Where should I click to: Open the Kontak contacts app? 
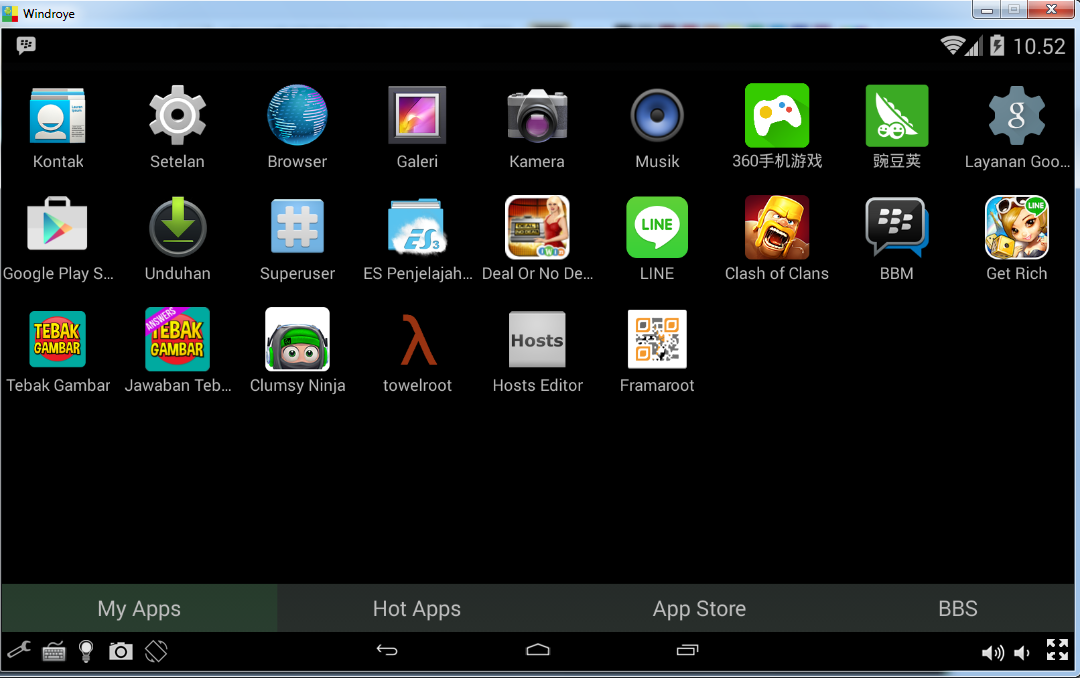click(58, 116)
